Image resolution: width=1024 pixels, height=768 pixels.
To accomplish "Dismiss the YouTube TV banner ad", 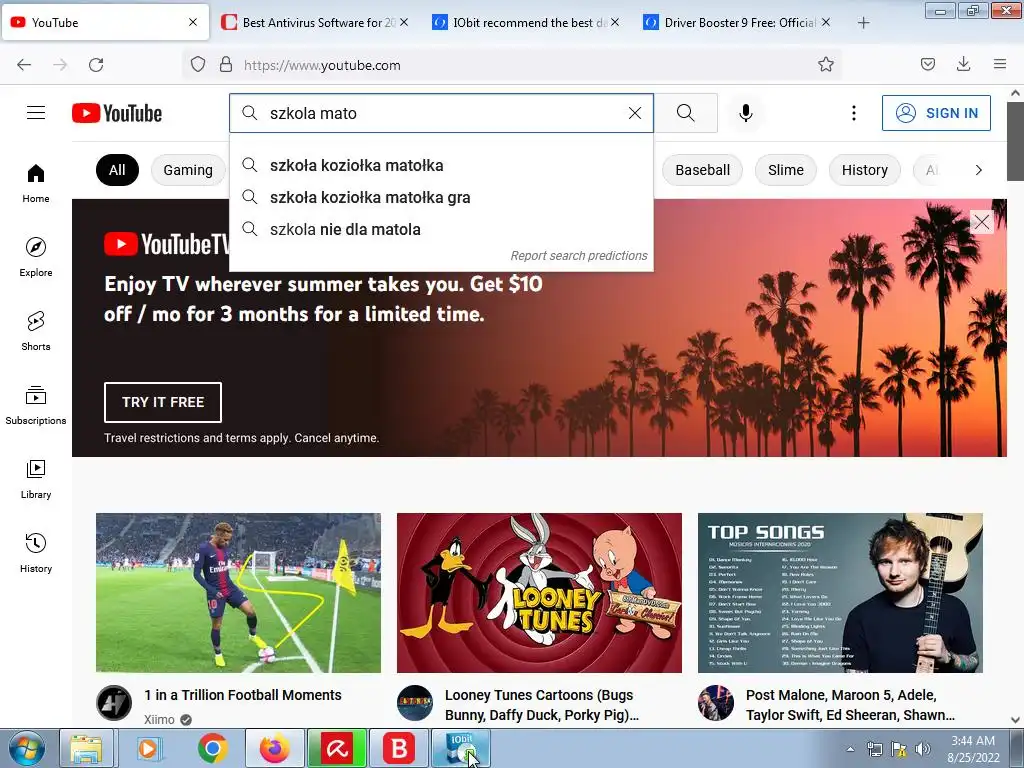I will tap(982, 222).
